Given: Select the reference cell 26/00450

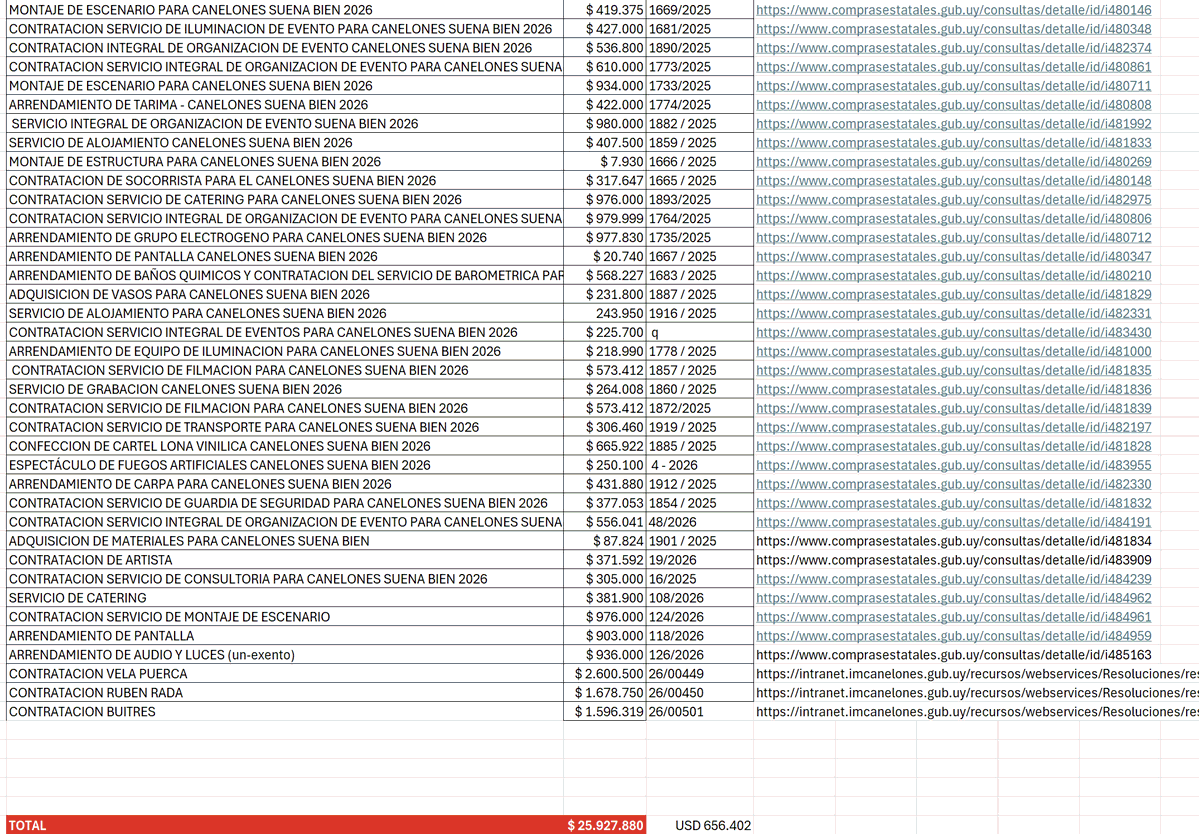Looking at the screenshot, I should [700, 693].
